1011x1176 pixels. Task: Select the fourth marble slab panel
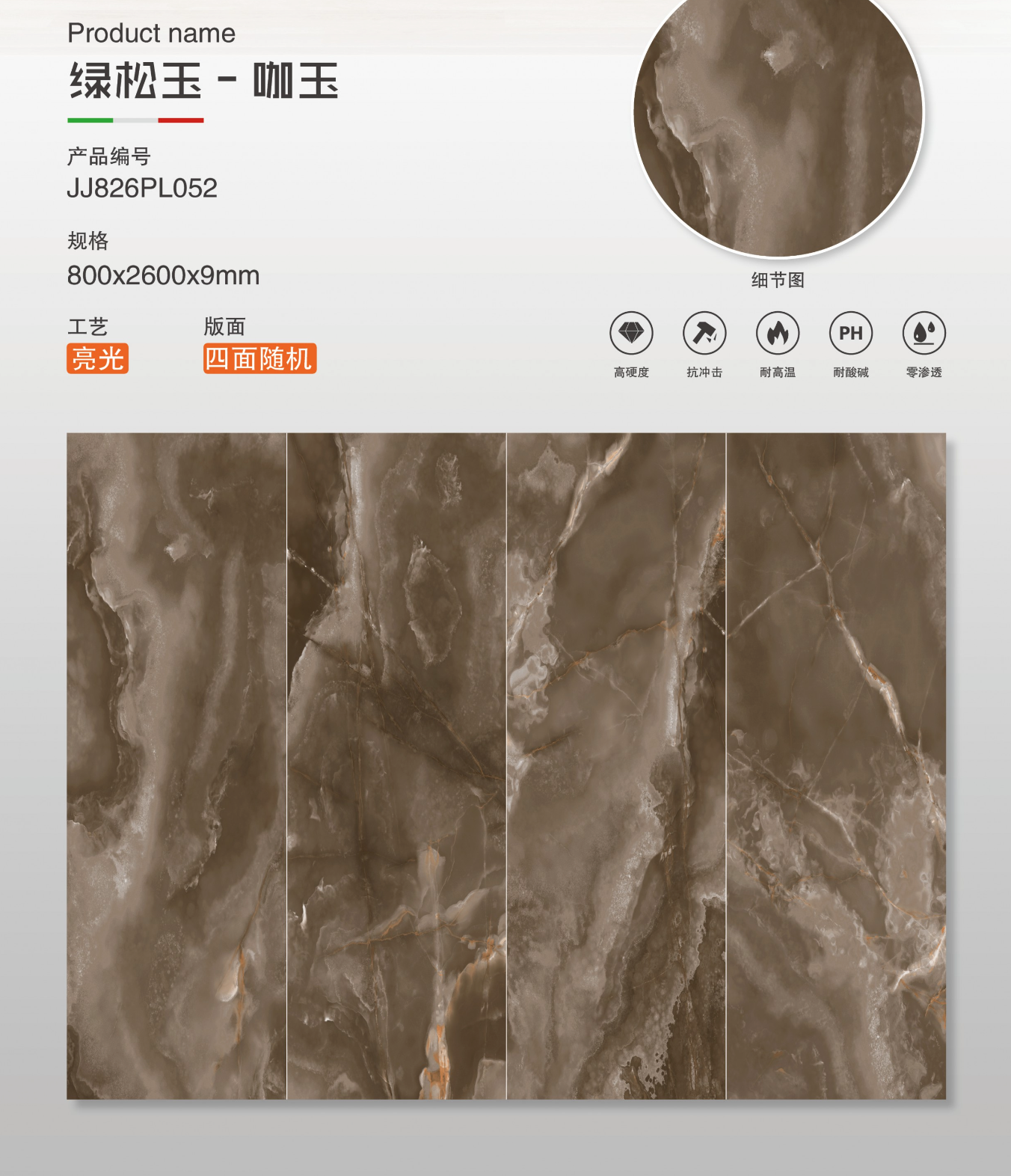[836, 766]
